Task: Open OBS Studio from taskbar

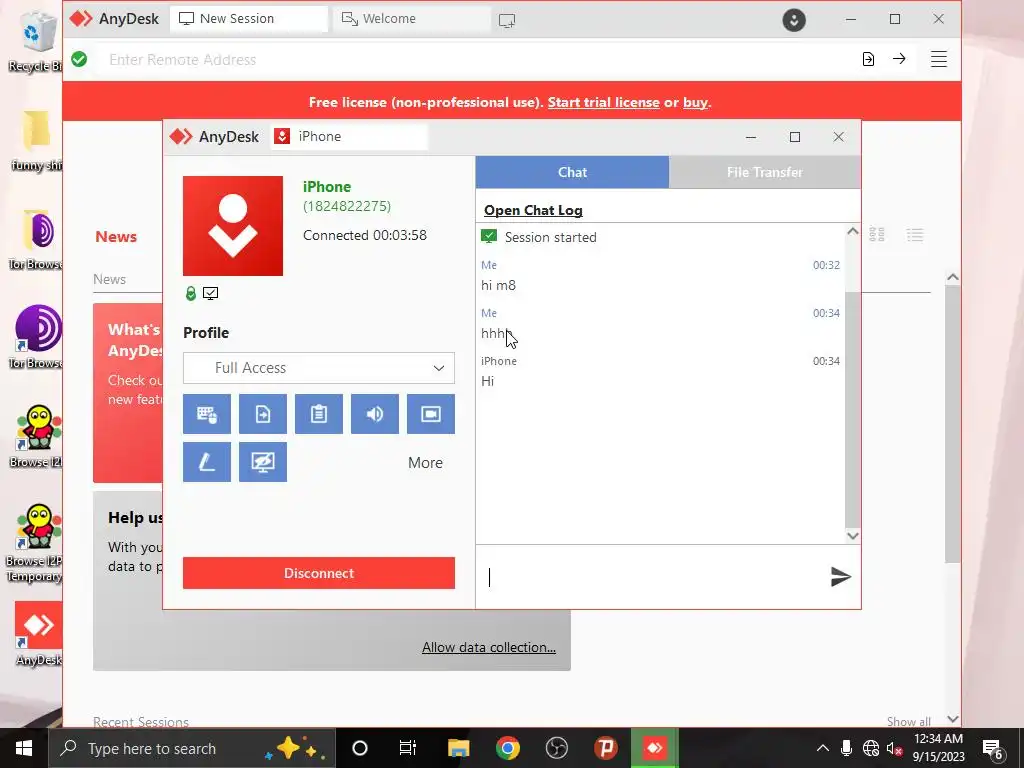Action: pos(556,748)
